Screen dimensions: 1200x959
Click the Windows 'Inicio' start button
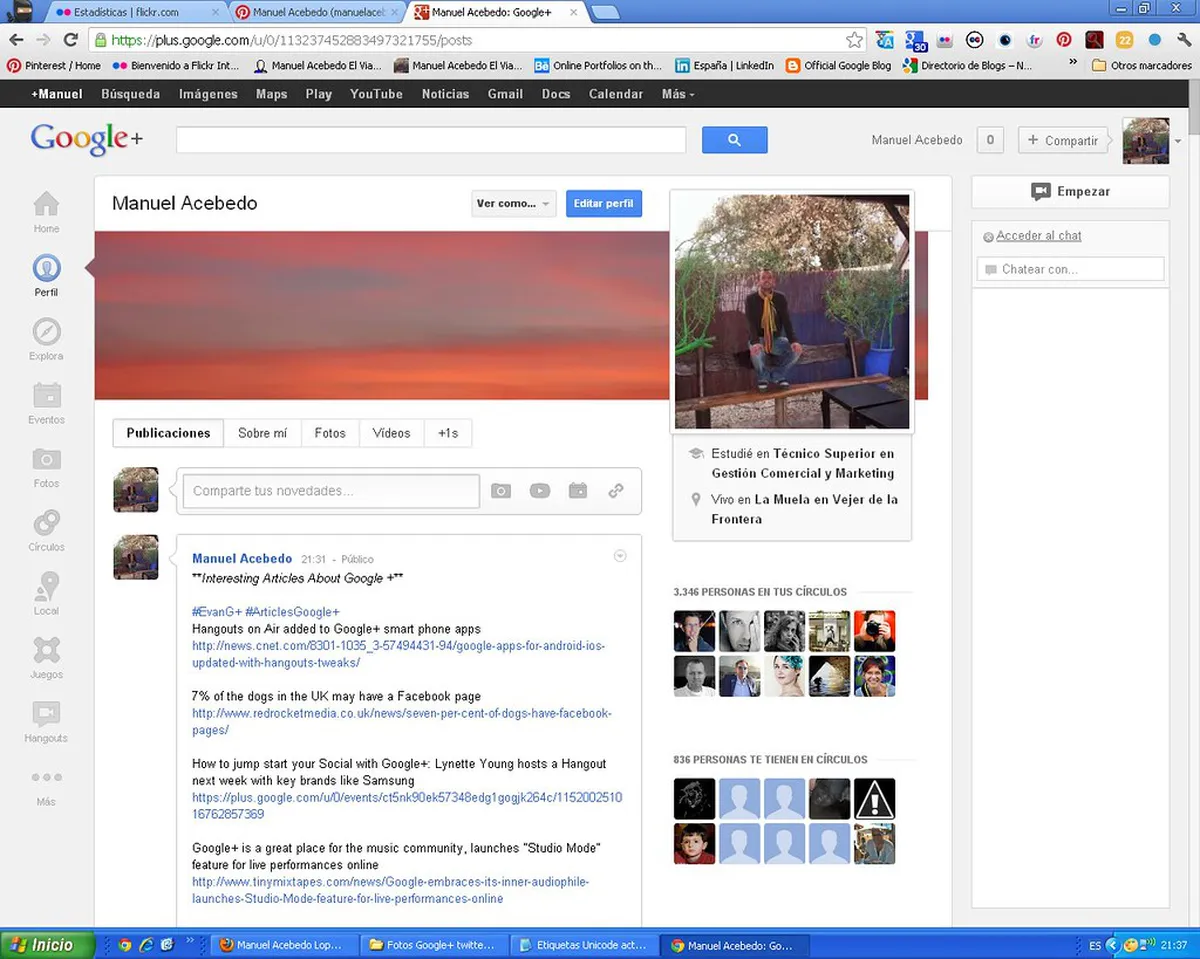click(46, 944)
